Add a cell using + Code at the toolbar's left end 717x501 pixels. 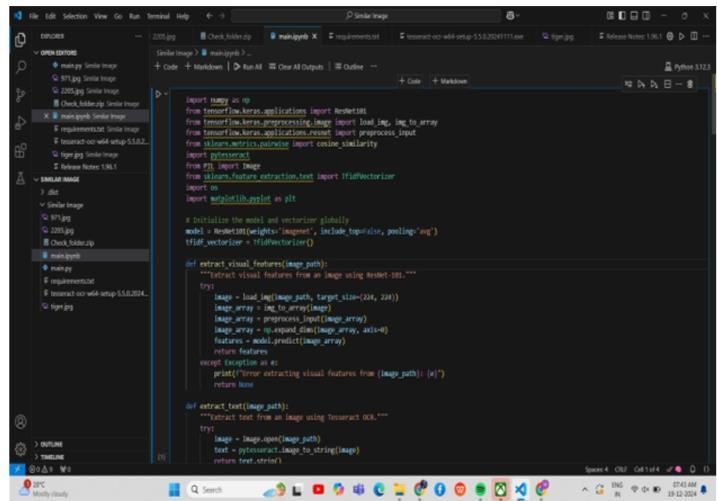(x=166, y=67)
